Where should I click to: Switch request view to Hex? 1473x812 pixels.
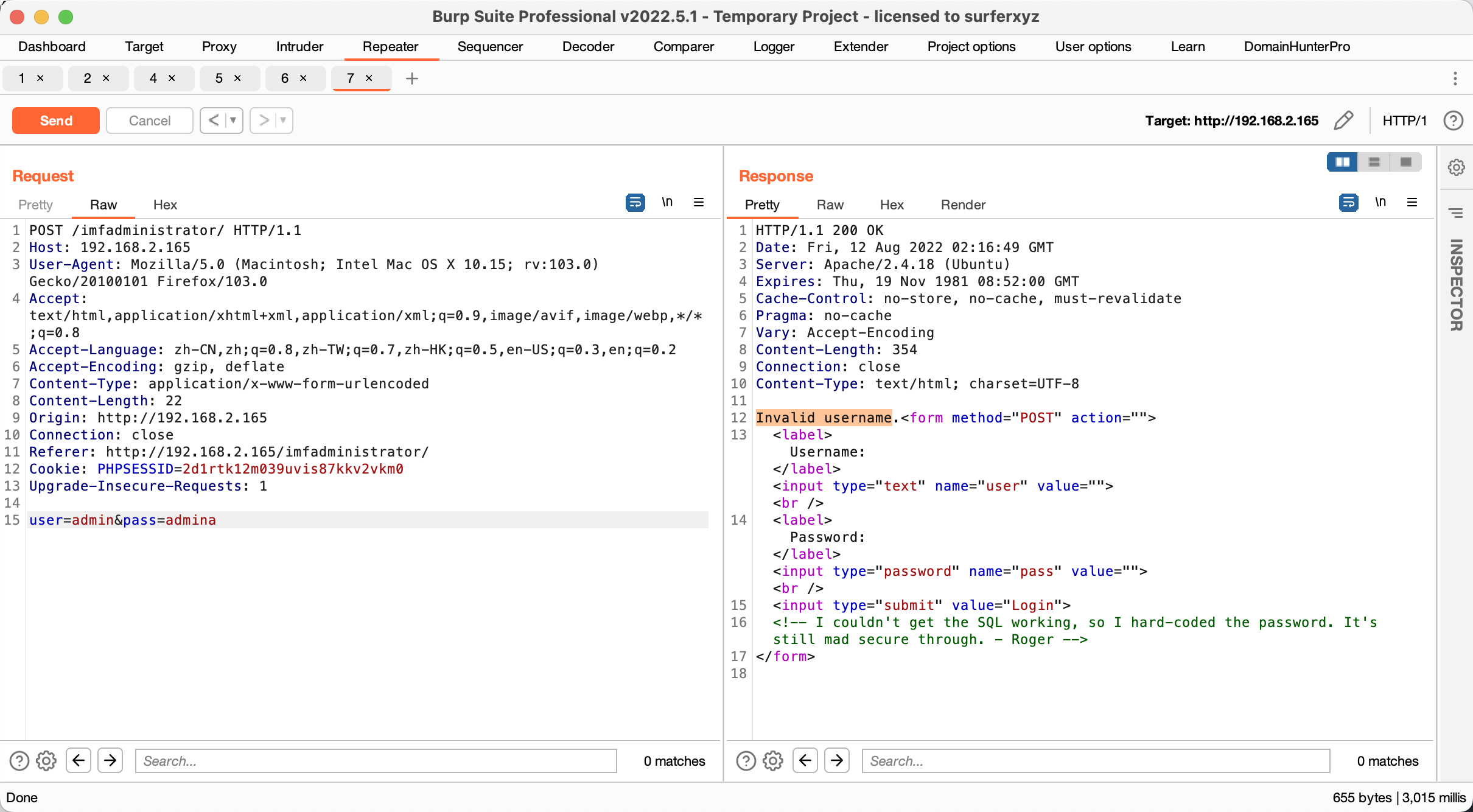165,205
